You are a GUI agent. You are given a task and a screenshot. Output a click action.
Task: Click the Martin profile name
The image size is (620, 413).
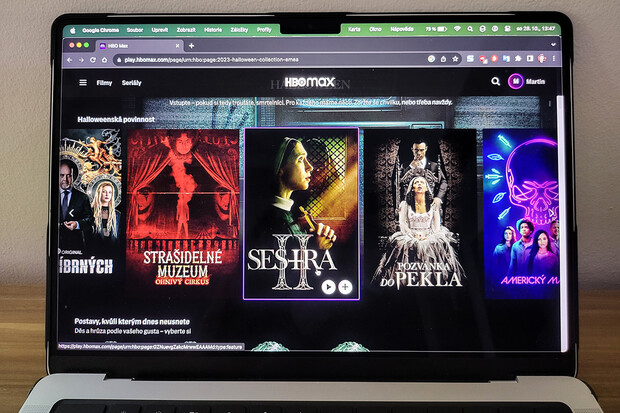(535, 81)
